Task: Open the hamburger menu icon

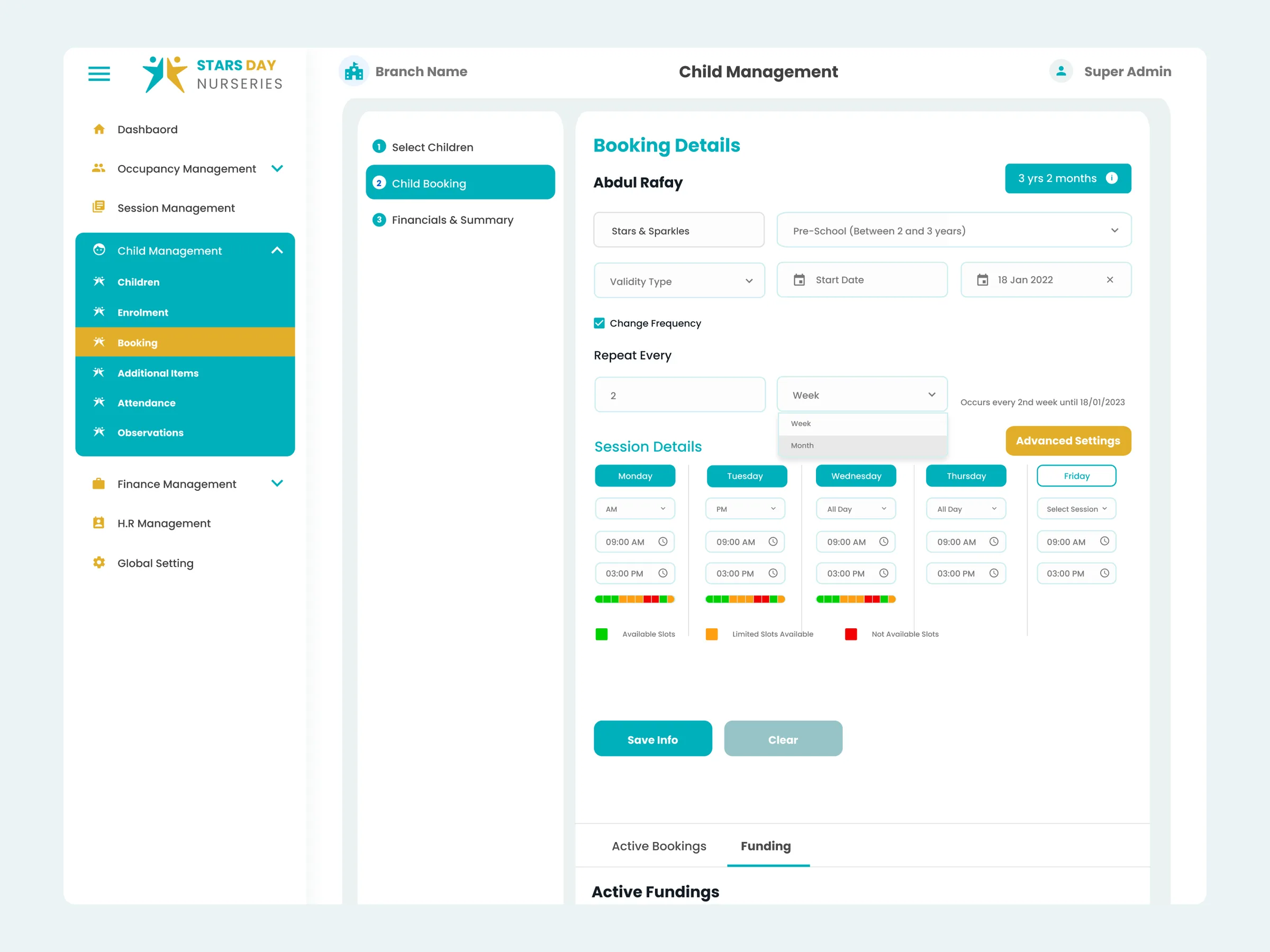Action: pos(99,74)
